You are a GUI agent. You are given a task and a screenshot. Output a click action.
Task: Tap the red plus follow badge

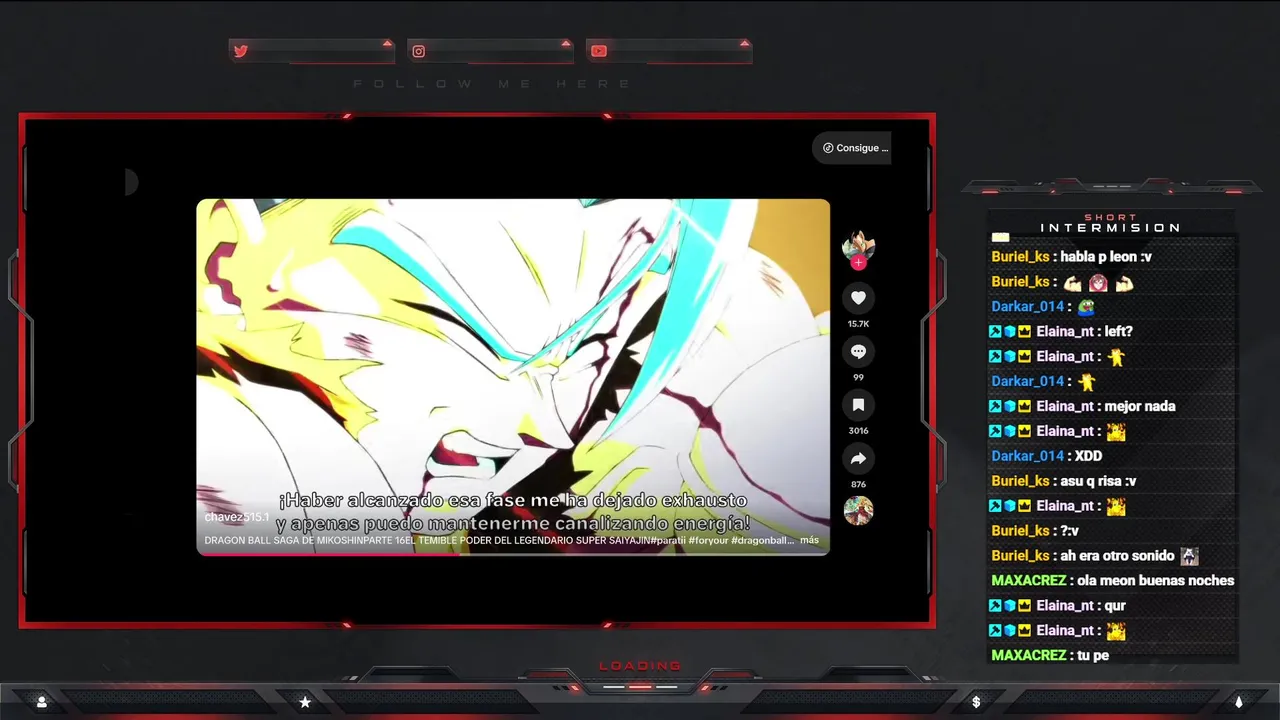(x=858, y=263)
